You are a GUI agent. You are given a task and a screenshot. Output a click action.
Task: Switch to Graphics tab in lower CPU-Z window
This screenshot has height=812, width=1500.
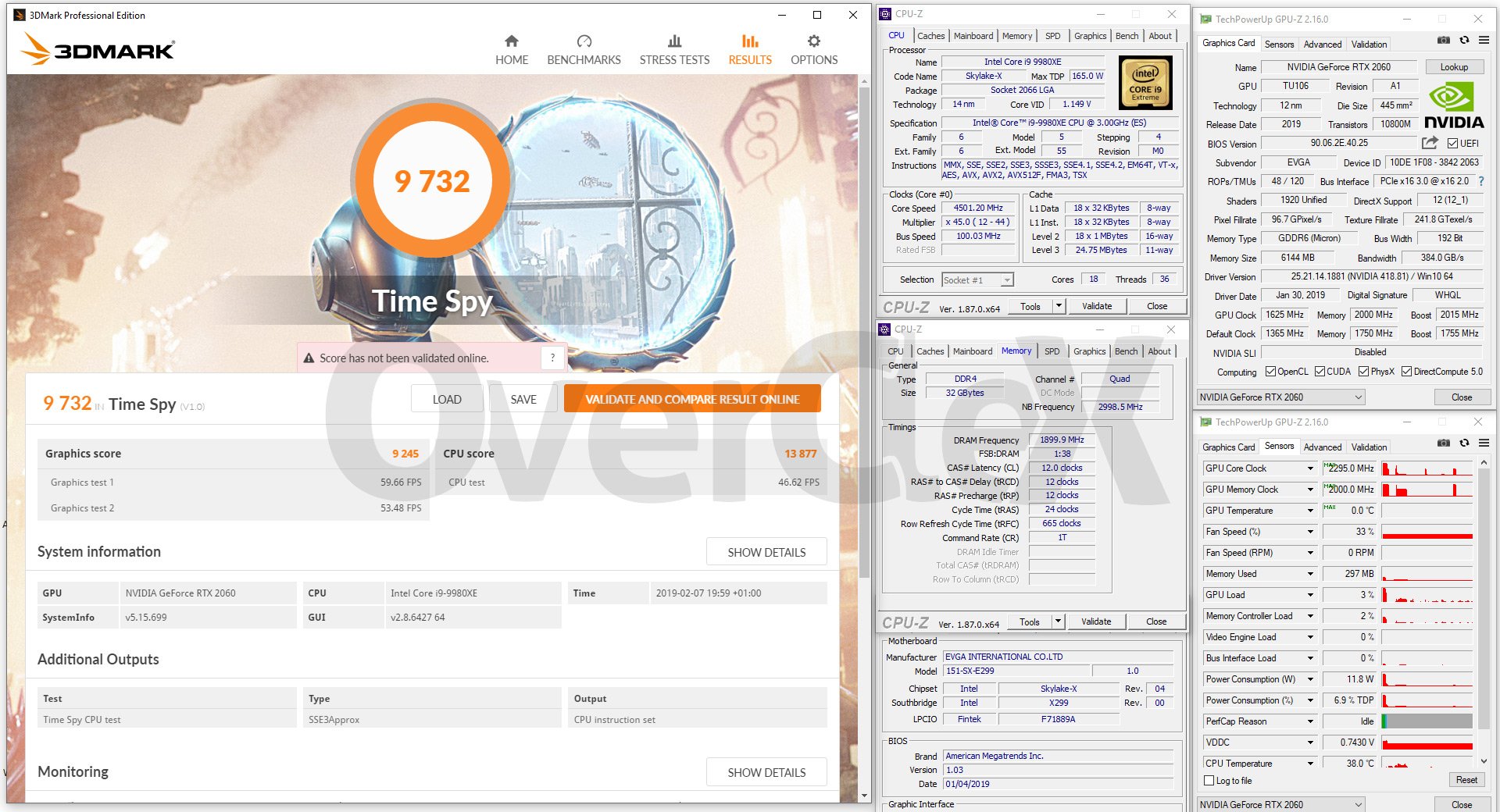click(x=1089, y=351)
